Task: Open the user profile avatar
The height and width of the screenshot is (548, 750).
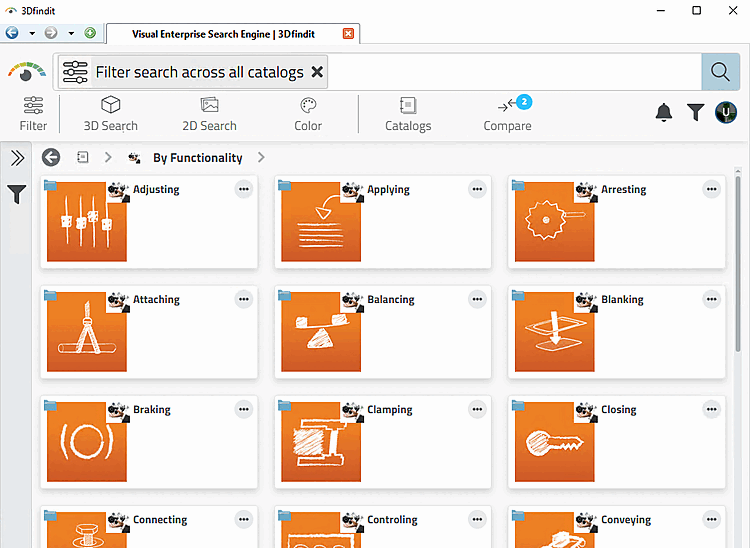Action: click(725, 113)
